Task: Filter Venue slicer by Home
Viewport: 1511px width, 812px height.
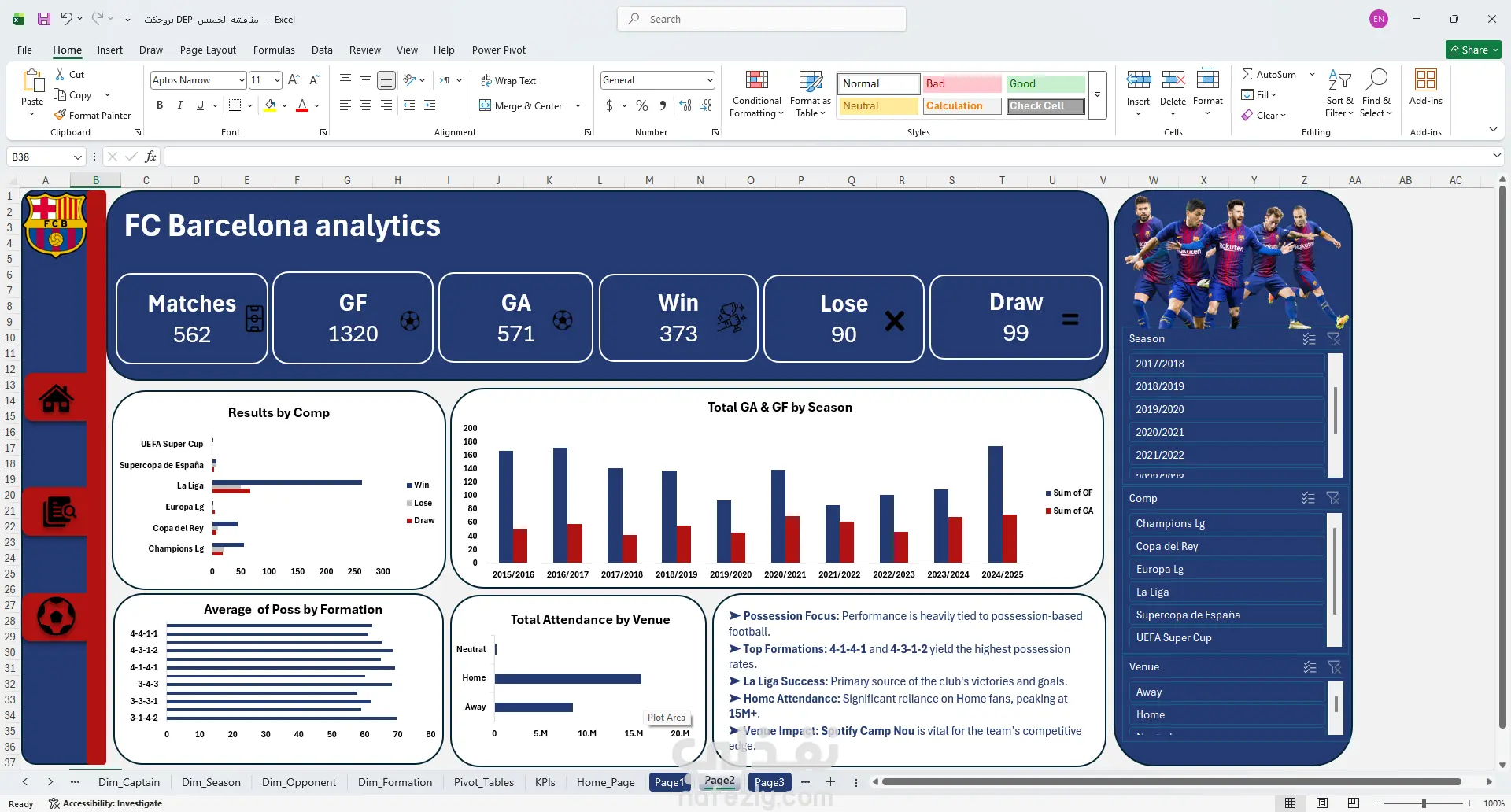Action: click(1226, 714)
